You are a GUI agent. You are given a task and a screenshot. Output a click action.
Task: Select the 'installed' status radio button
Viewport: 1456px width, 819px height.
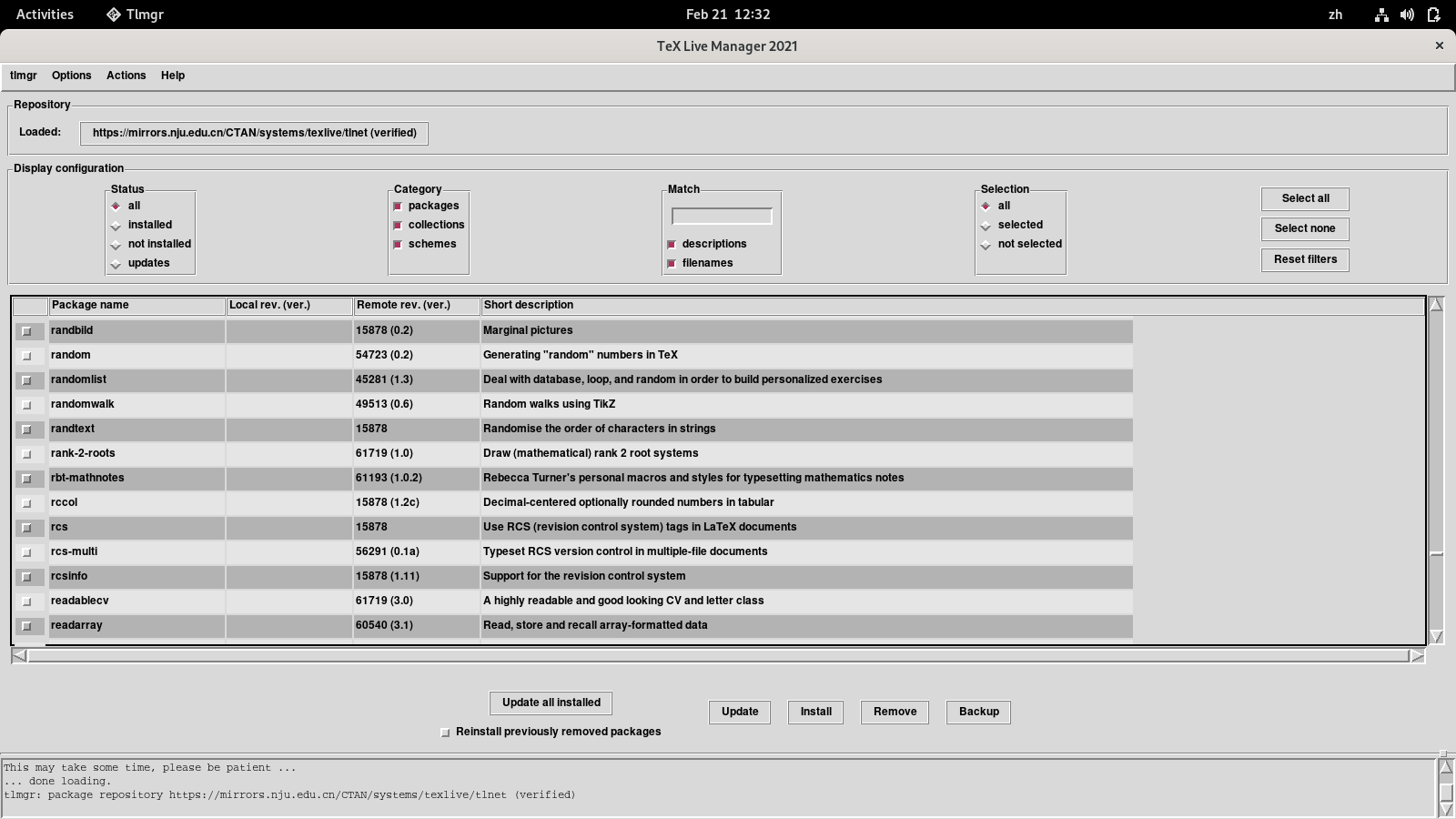[x=116, y=226]
